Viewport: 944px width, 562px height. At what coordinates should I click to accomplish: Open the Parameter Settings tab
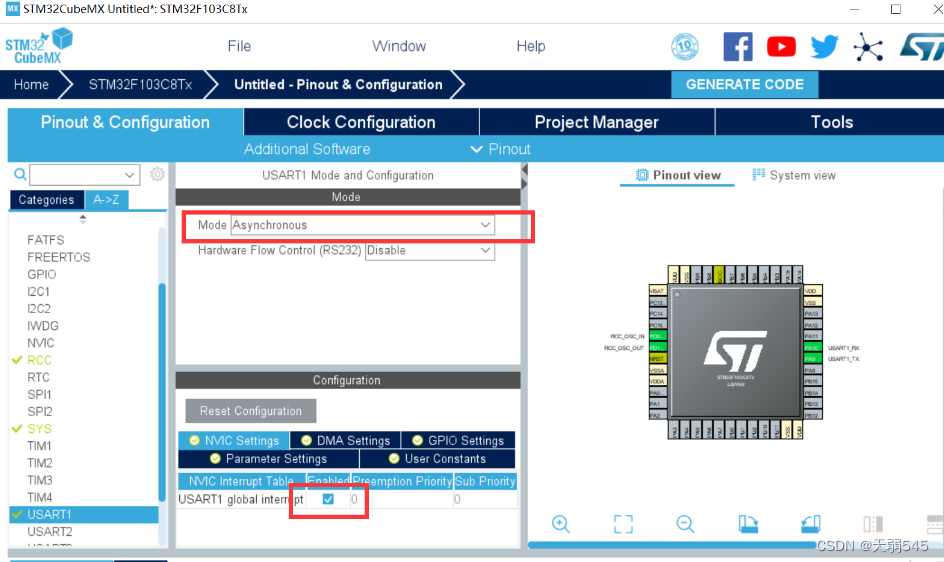click(269, 458)
